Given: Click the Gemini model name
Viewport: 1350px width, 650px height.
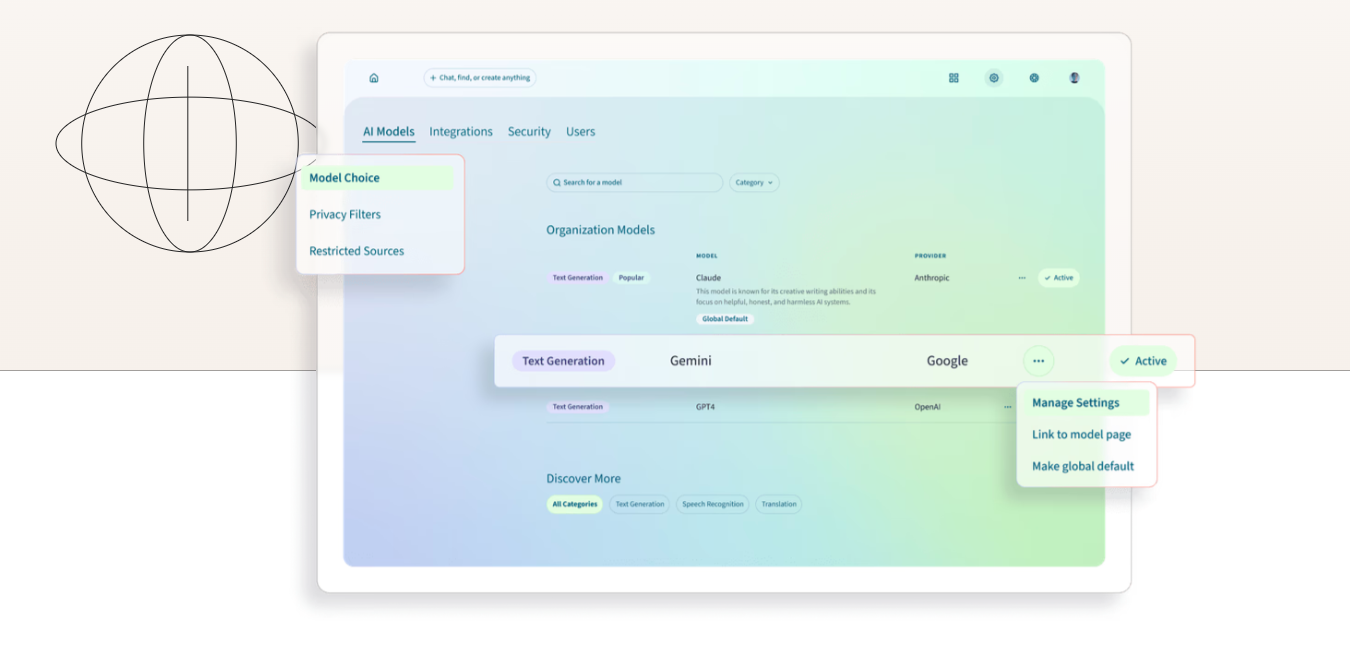Looking at the screenshot, I should [691, 361].
